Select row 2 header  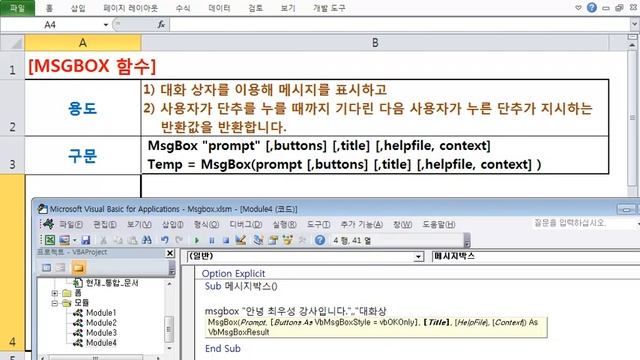point(12,108)
